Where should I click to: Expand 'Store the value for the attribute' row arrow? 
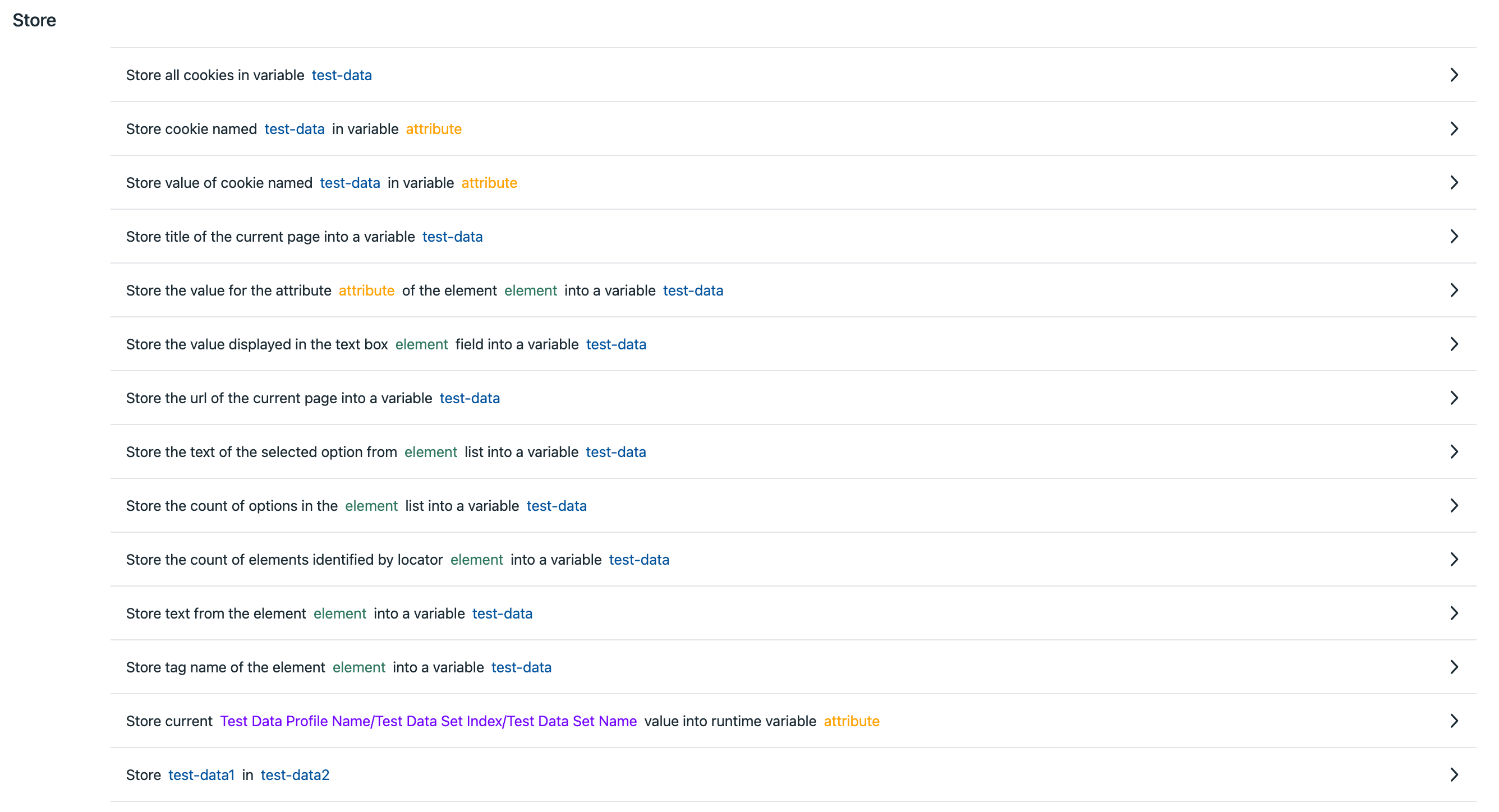click(1453, 290)
